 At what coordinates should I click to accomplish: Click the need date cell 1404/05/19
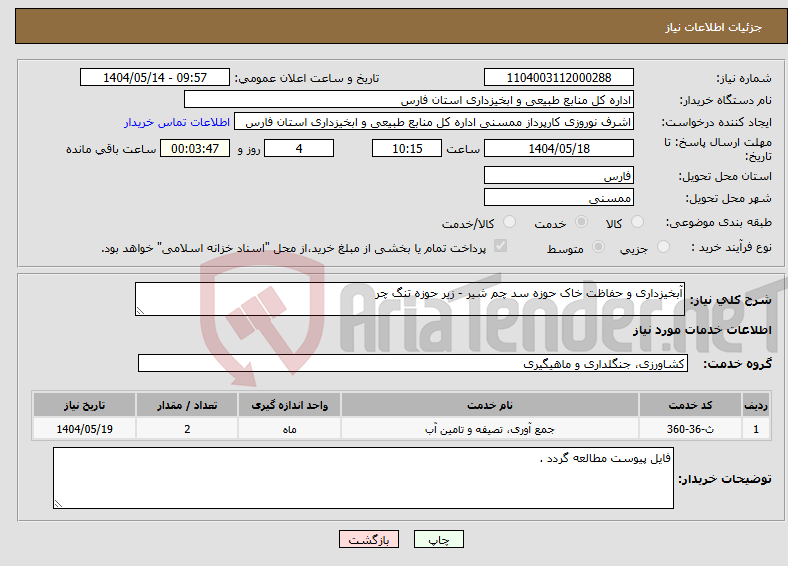[x=84, y=429]
